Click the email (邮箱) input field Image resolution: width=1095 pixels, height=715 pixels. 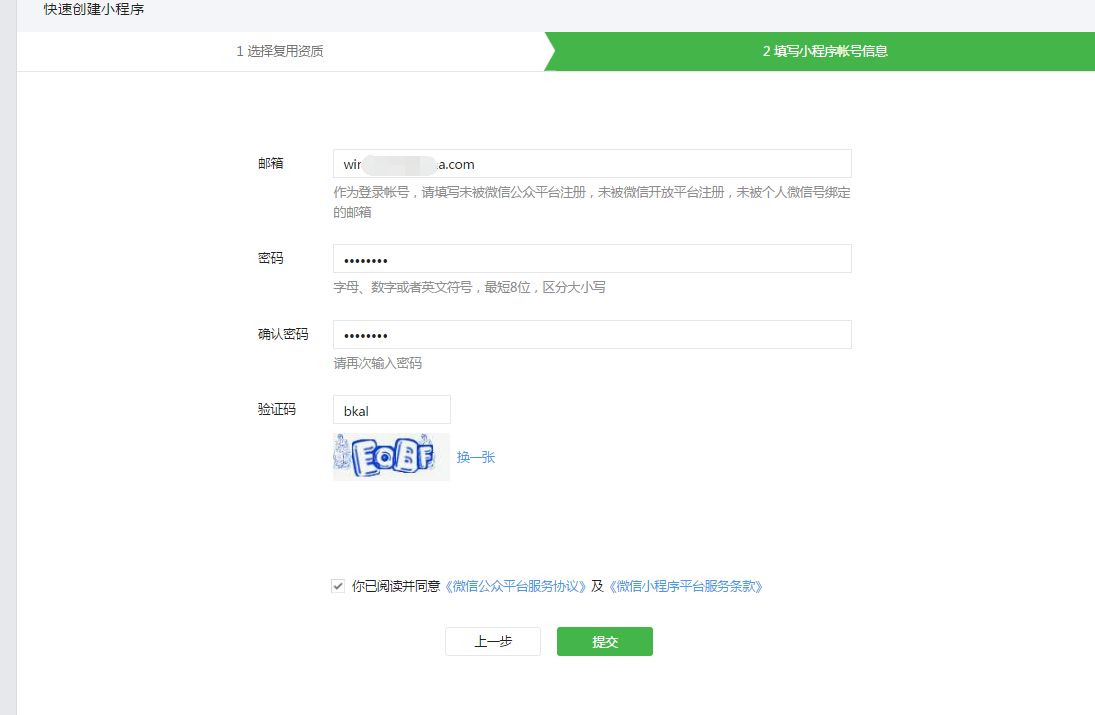point(592,163)
